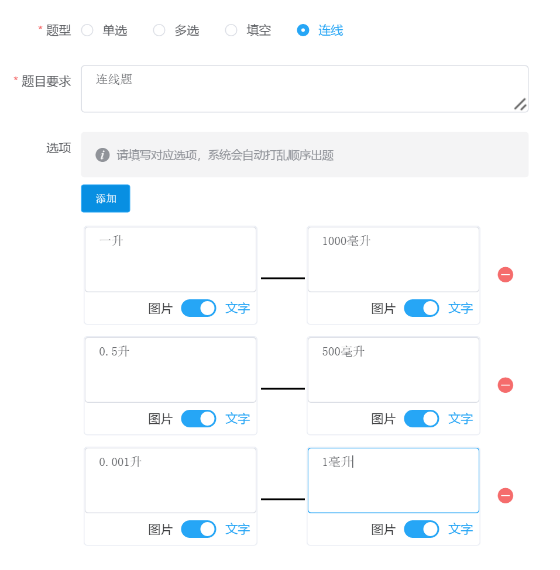
Task: Click the blue 添加 button
Action: pyautogui.click(x=105, y=198)
